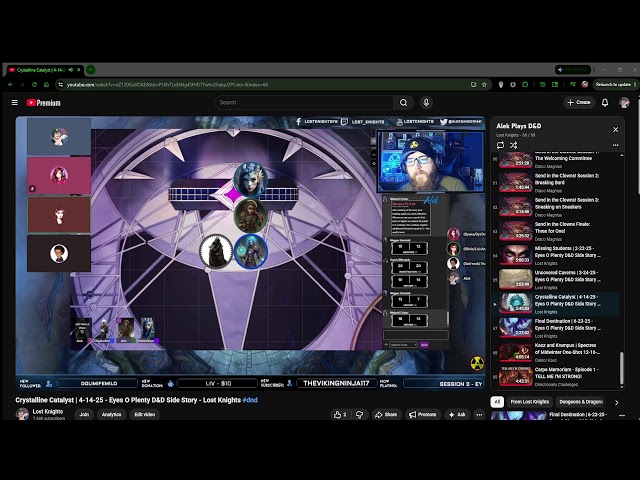Click Relaunch to update

[x=615, y=84]
